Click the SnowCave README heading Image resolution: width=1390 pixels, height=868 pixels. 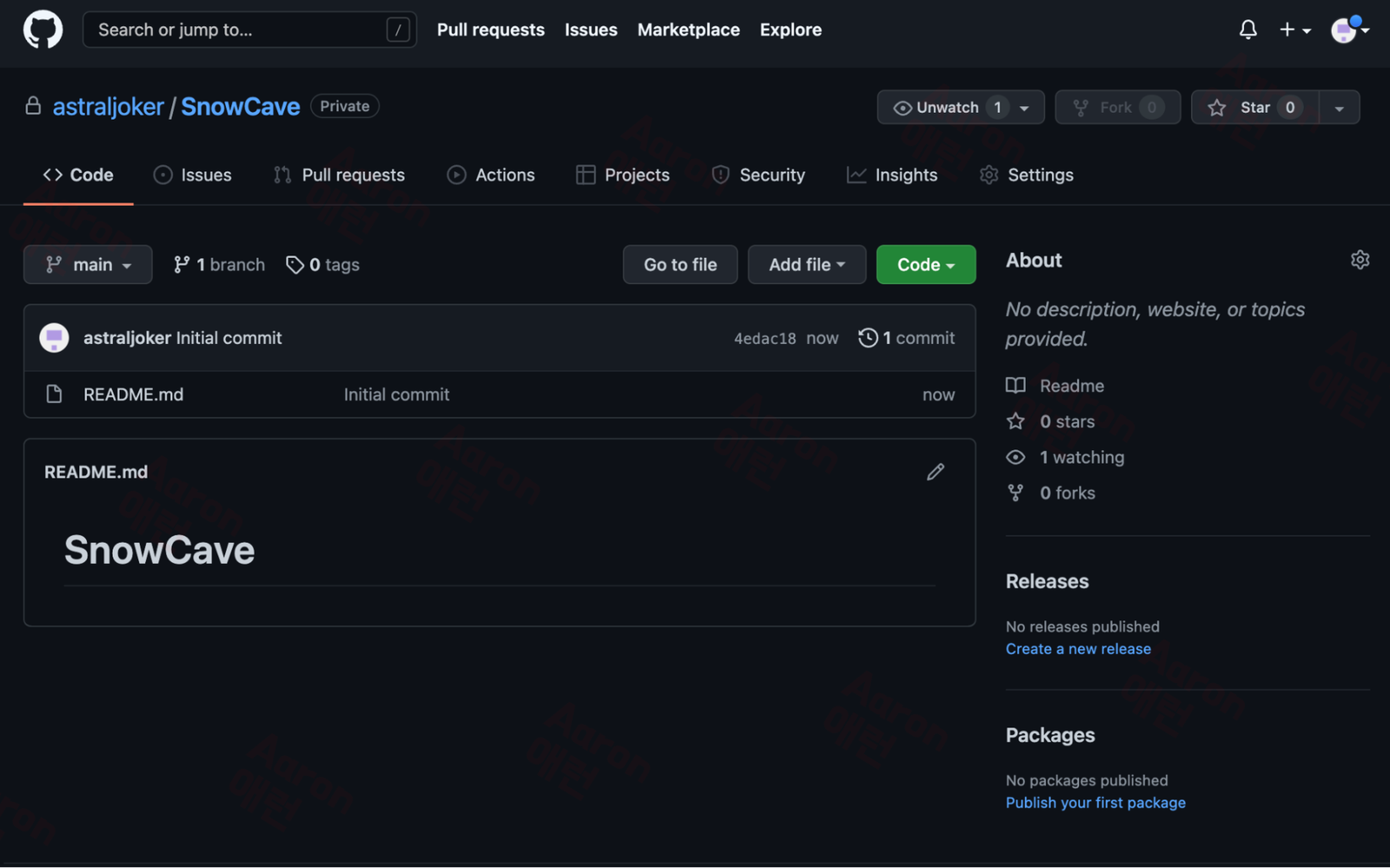159,550
